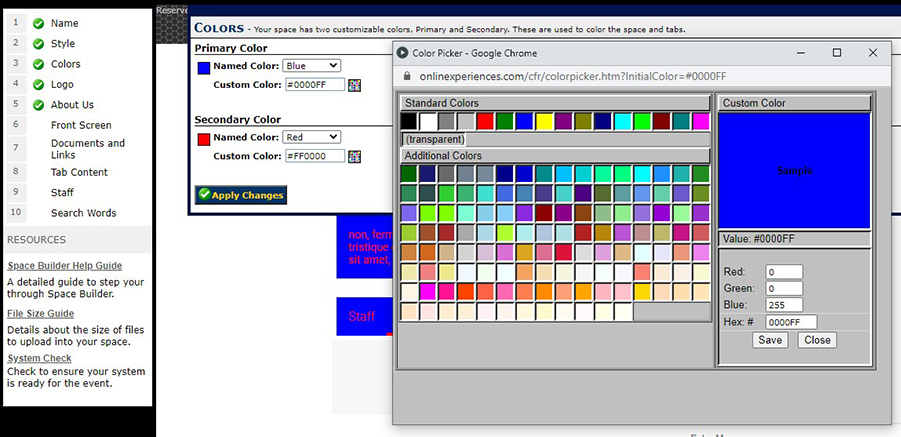Image resolution: width=901 pixels, height=437 pixels.
Task: Select the black standard color swatch
Action: [409, 121]
